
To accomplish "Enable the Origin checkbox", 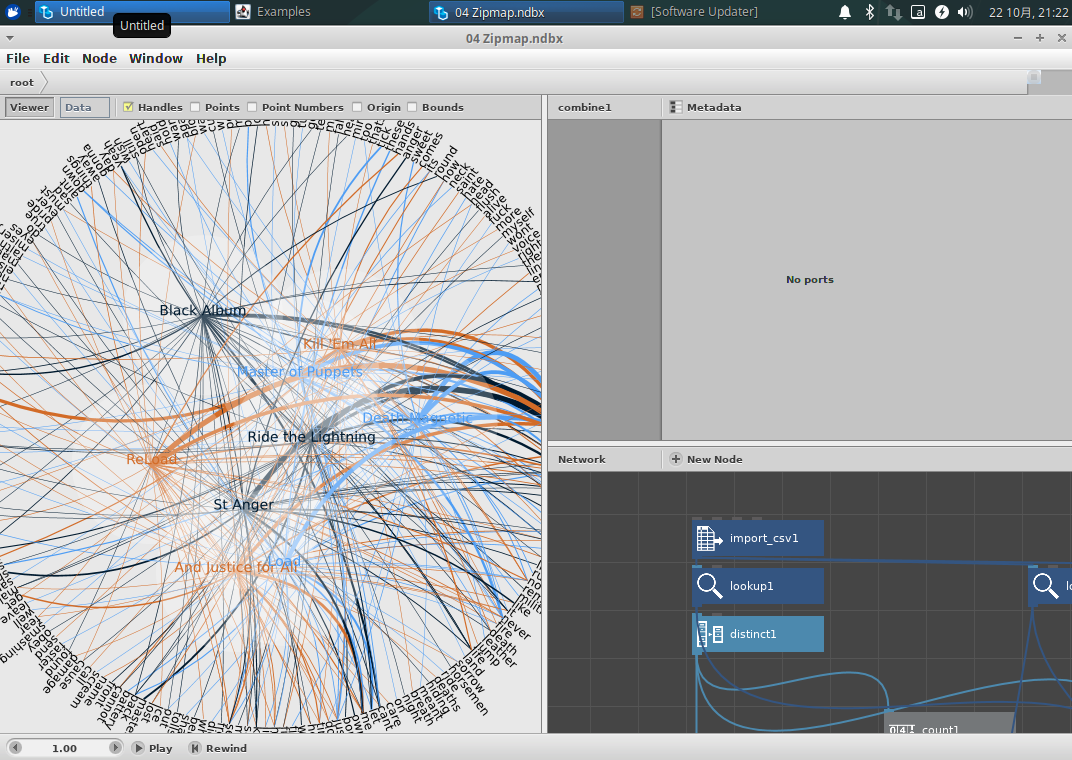I will coord(357,107).
